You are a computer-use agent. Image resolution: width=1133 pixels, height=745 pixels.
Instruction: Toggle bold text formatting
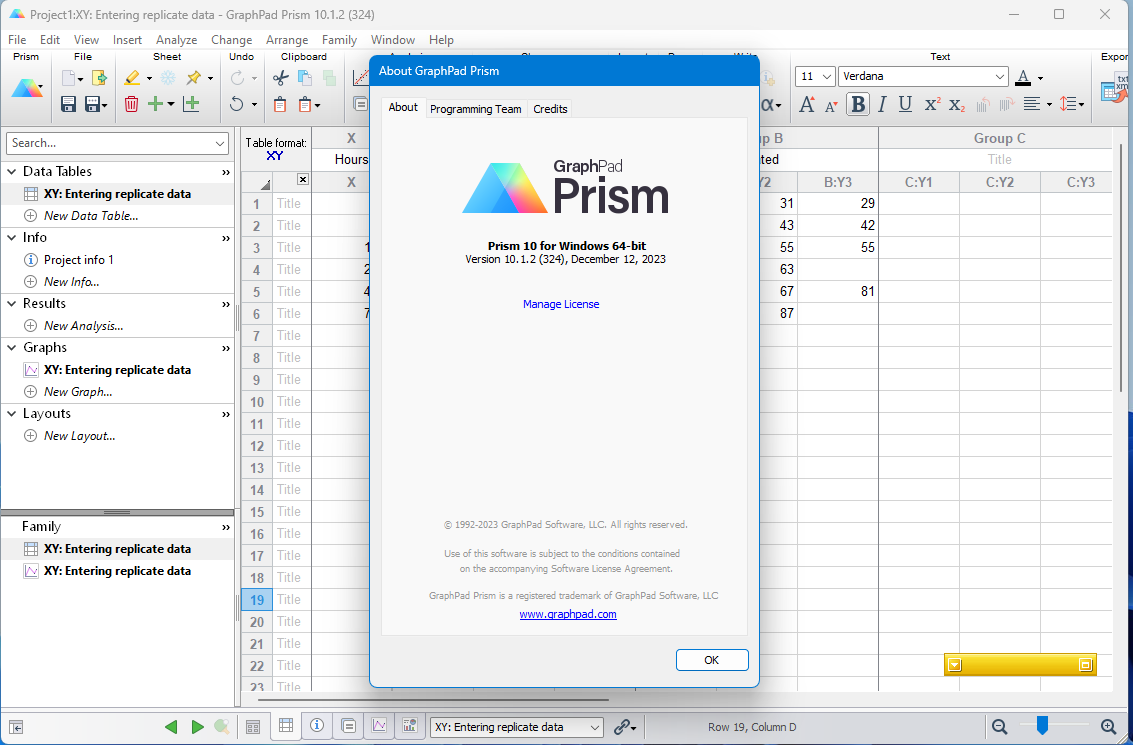pos(857,104)
